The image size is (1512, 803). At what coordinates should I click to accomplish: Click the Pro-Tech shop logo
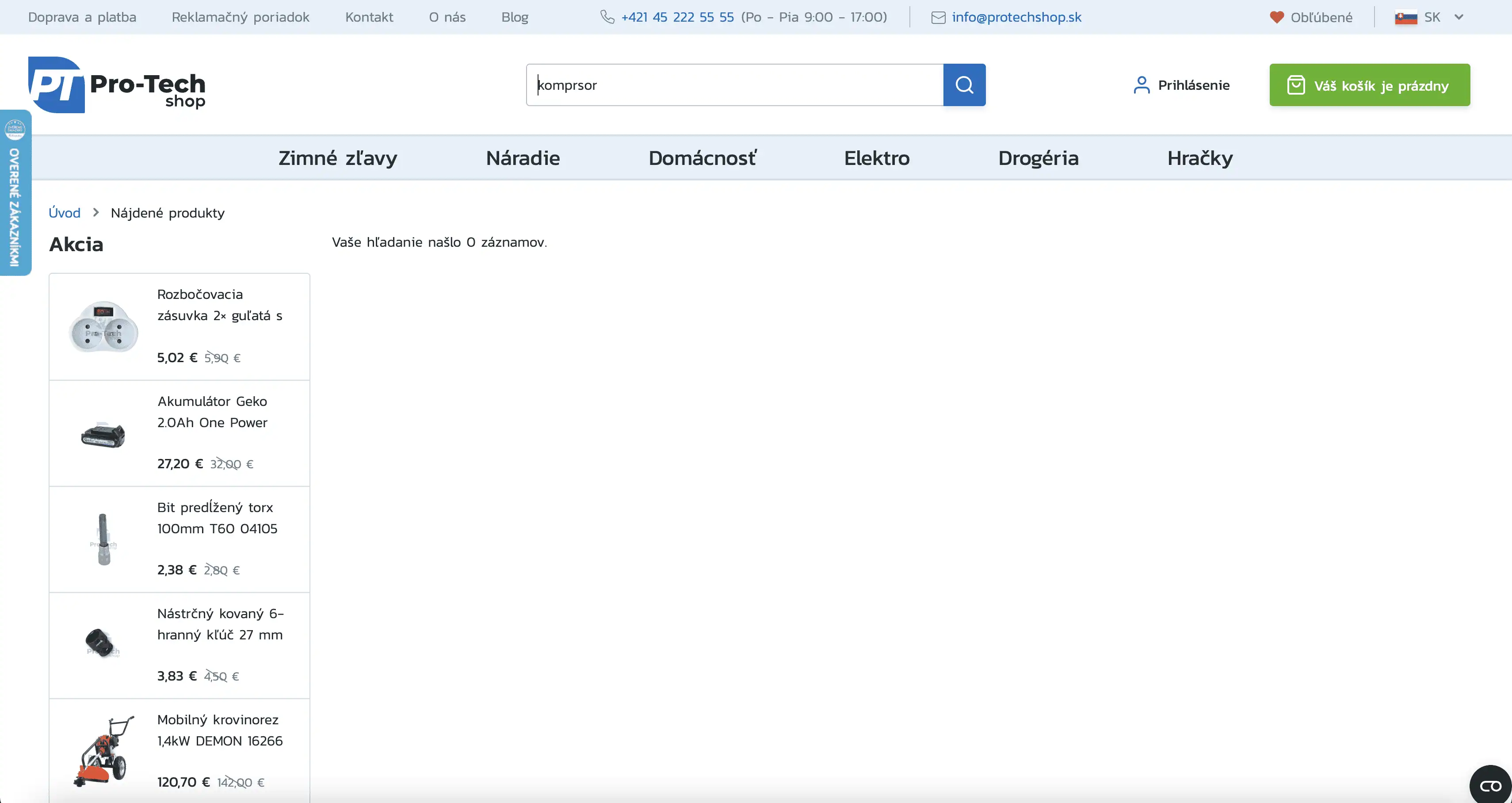[117, 85]
